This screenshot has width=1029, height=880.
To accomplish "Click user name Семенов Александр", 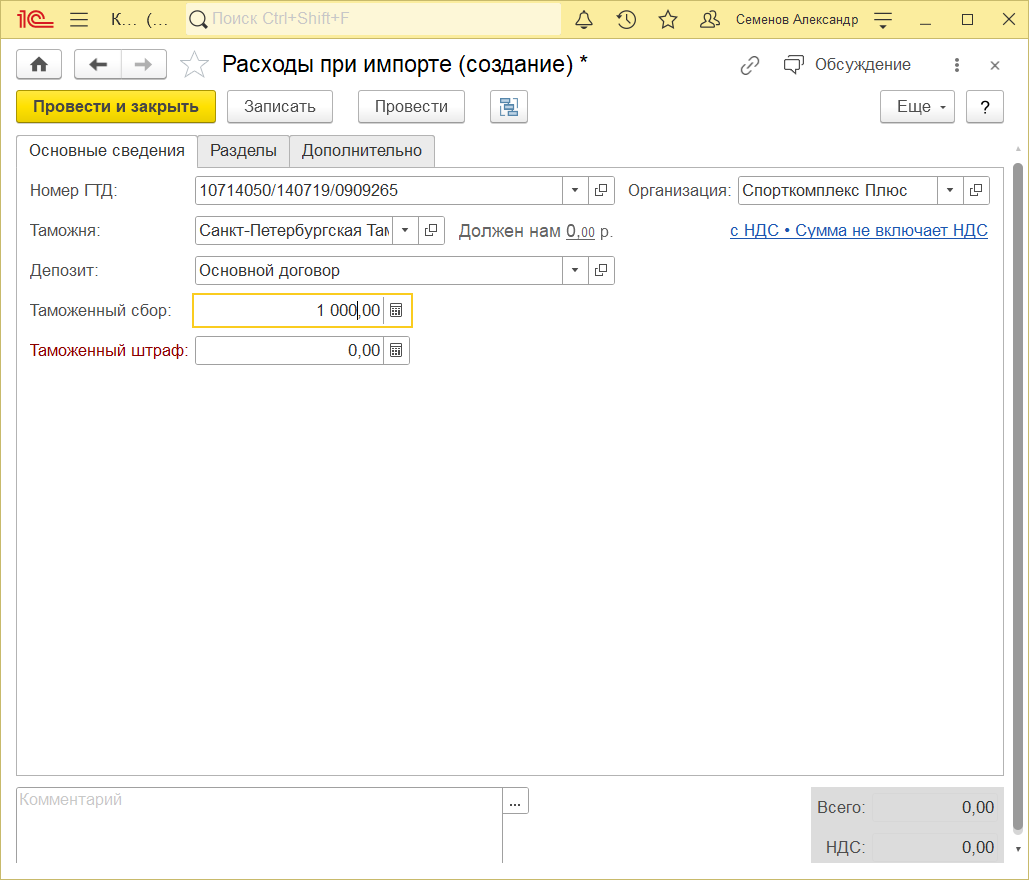I will [797, 20].
